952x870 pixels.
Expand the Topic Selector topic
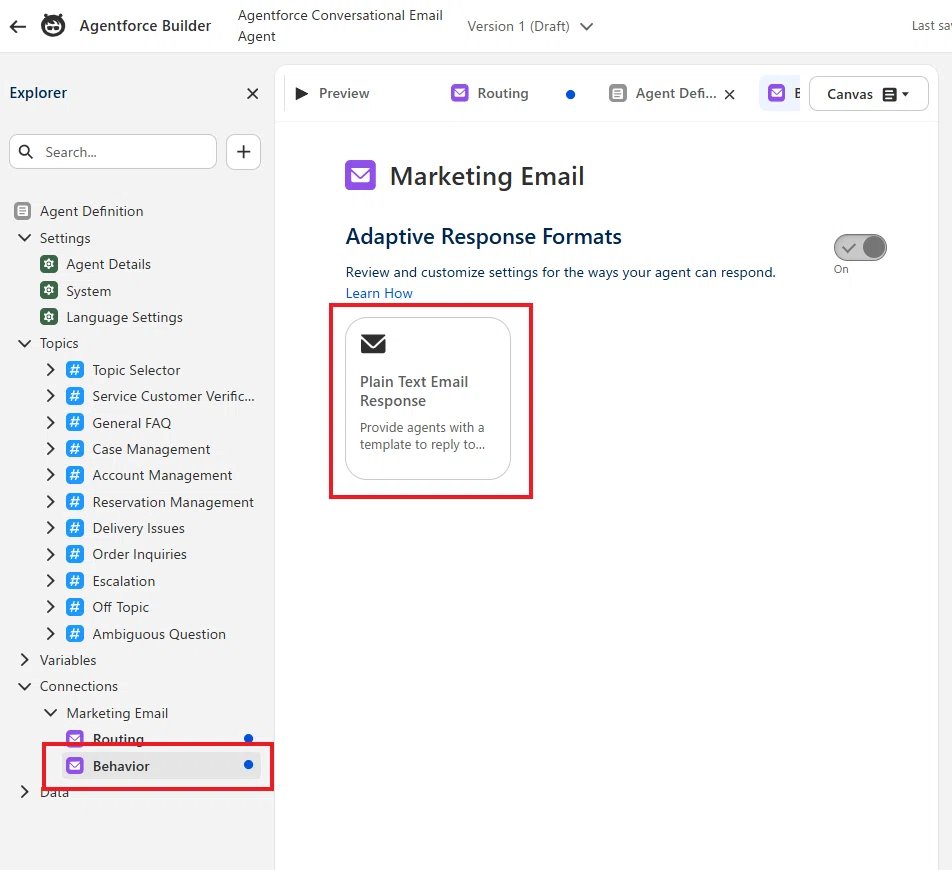[x=50, y=370]
